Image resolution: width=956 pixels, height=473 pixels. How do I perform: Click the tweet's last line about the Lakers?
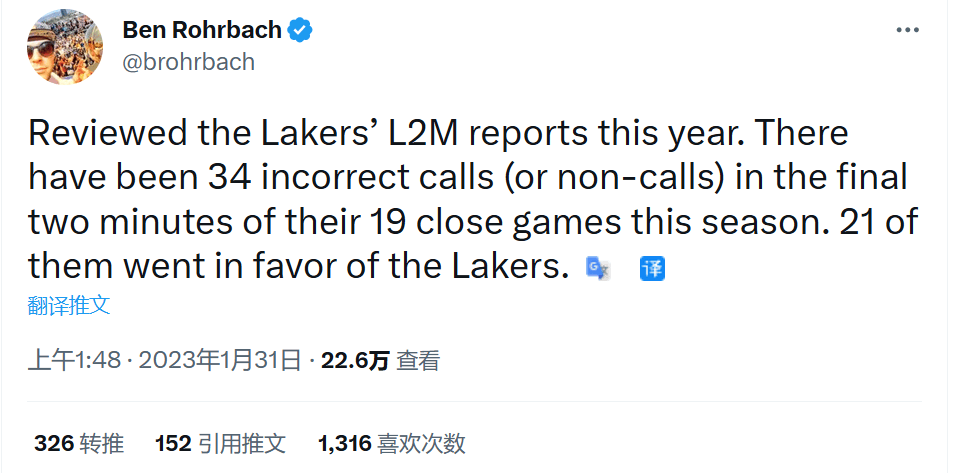[298, 266]
